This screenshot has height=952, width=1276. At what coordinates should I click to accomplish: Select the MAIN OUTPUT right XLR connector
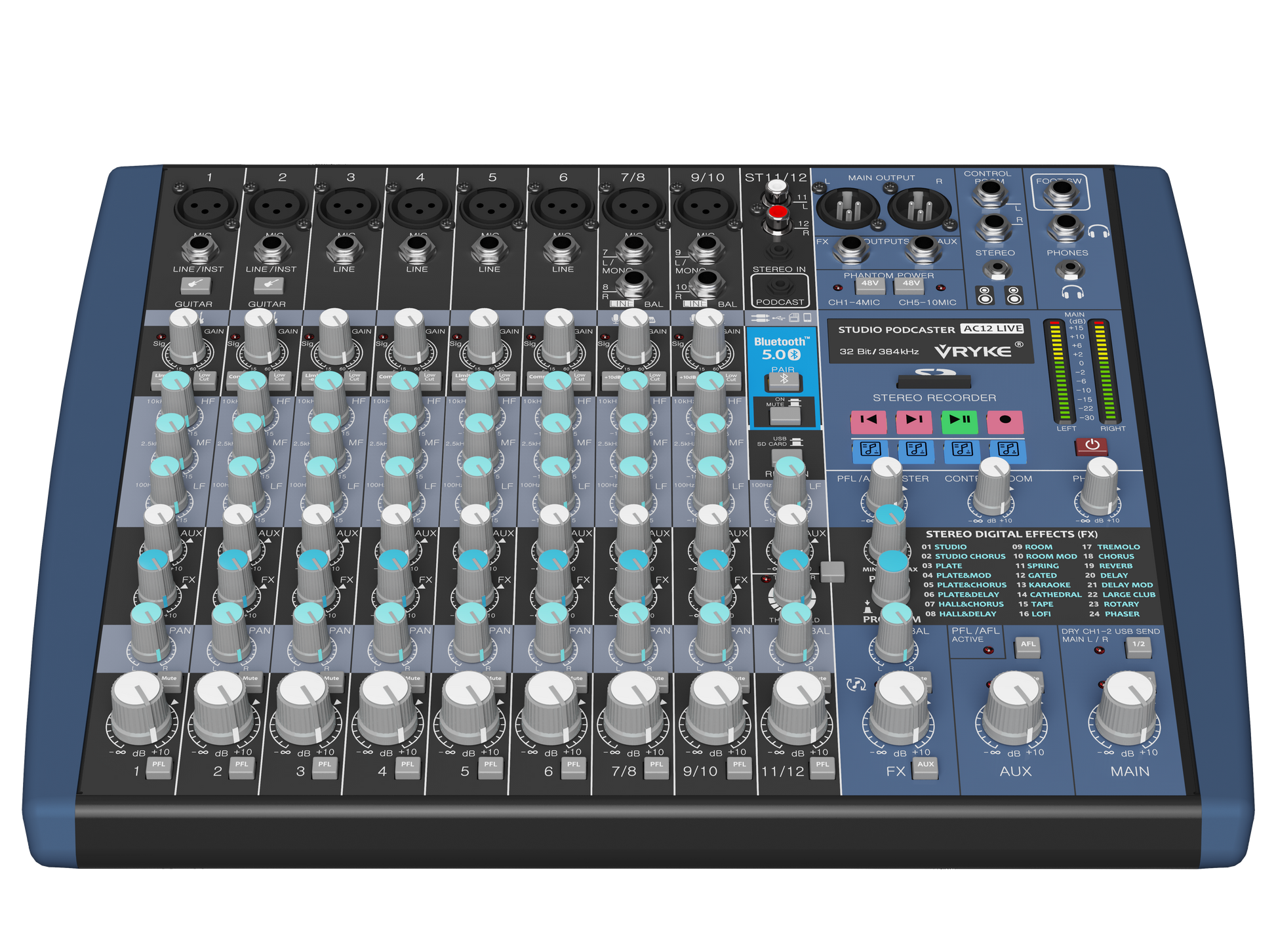[919, 208]
